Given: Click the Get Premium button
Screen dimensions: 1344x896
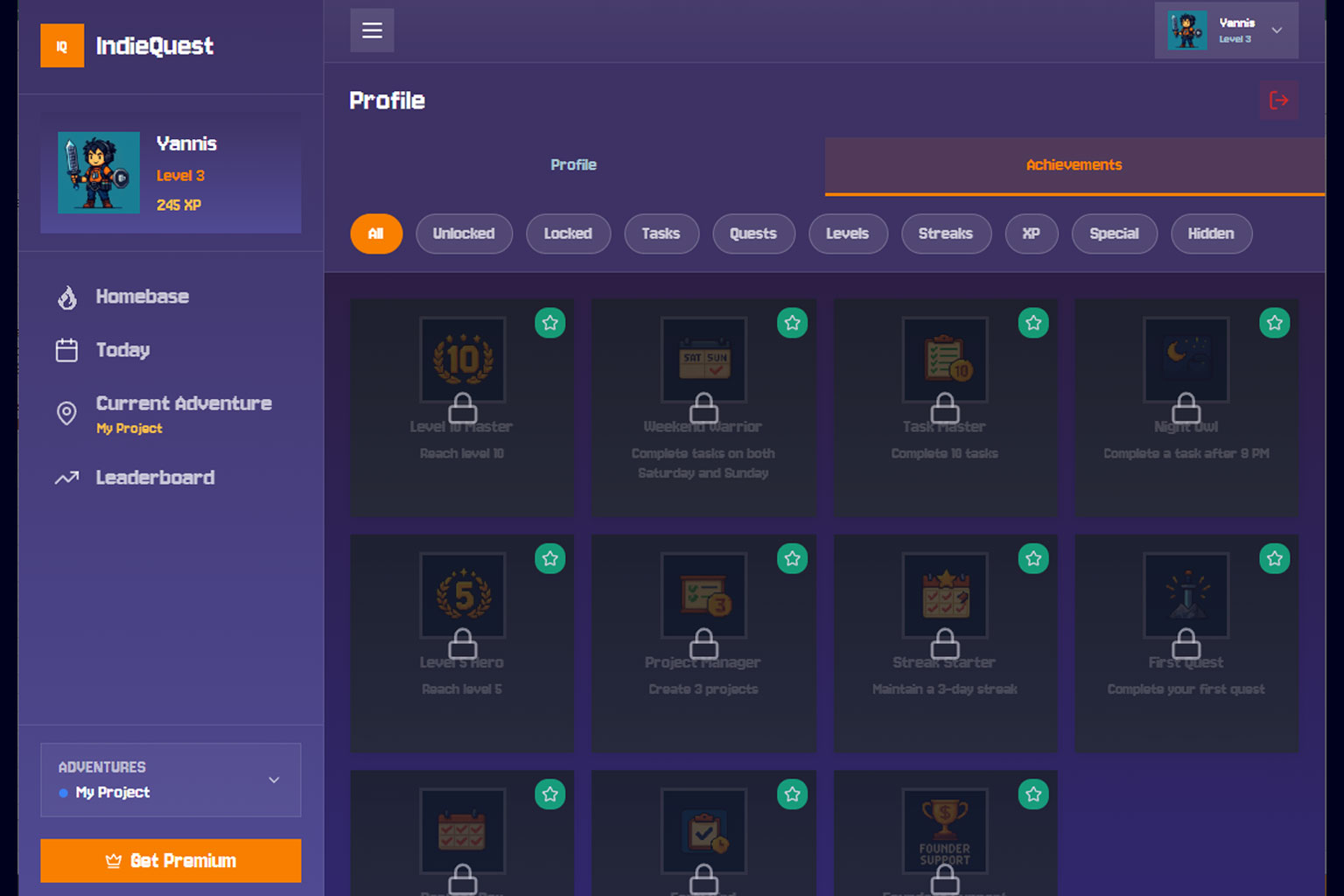Looking at the screenshot, I should 171,861.
